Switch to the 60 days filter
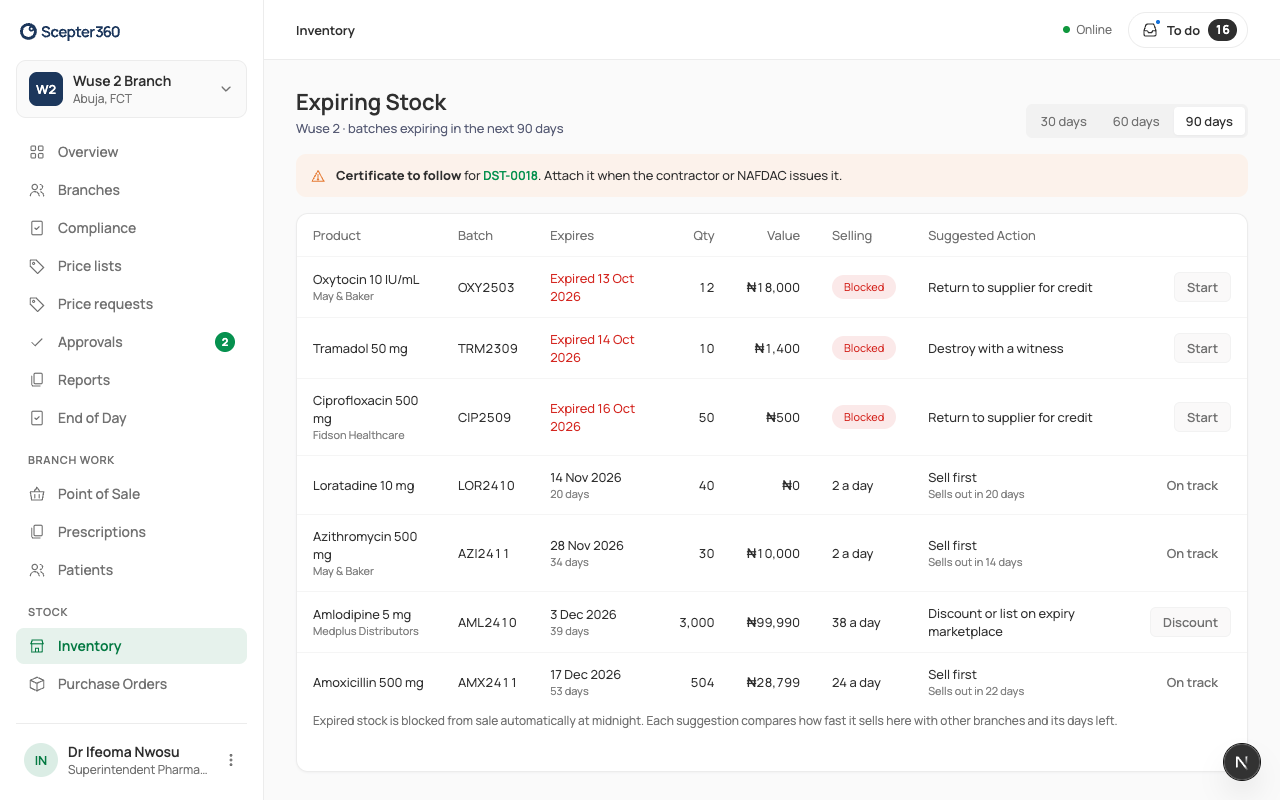The height and width of the screenshot is (800, 1280). click(1136, 122)
